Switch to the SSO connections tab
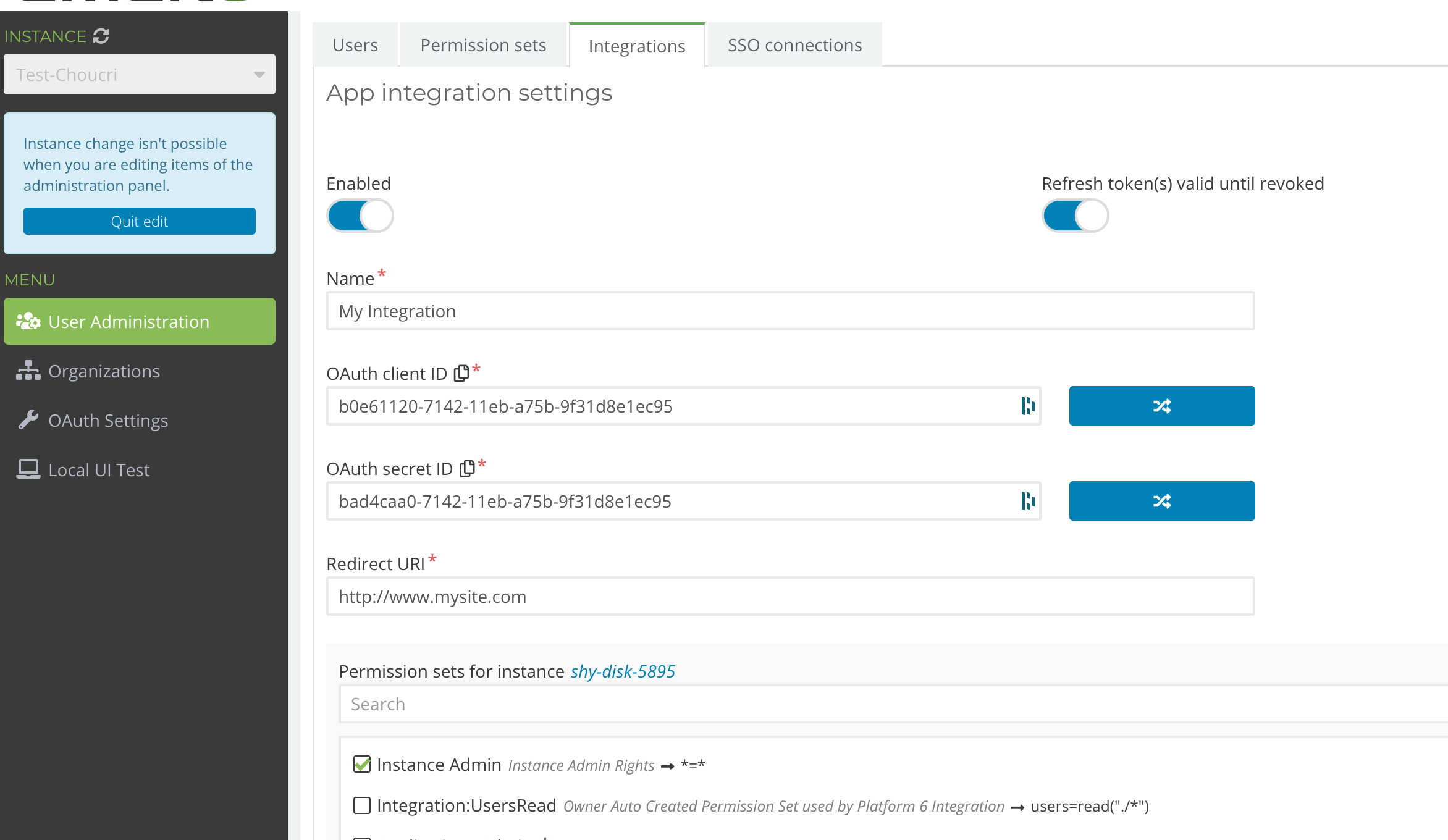Screen dimensions: 1448x840 pyautogui.click(x=794, y=44)
